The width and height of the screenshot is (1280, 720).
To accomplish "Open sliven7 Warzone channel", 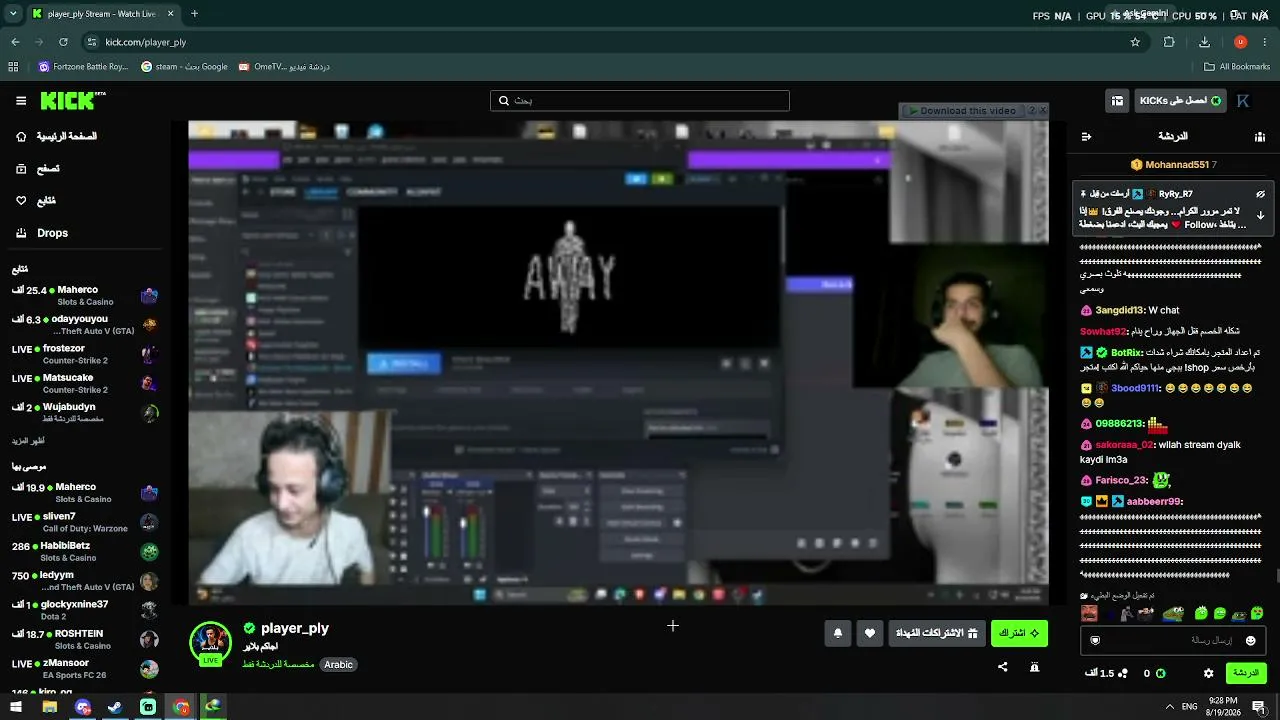I will (84, 522).
